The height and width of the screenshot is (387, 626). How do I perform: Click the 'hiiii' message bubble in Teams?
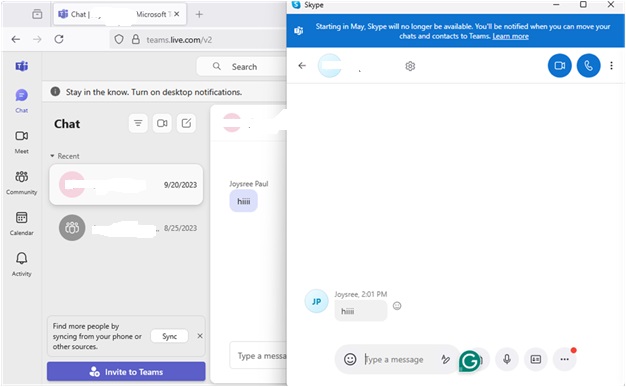[x=243, y=201]
